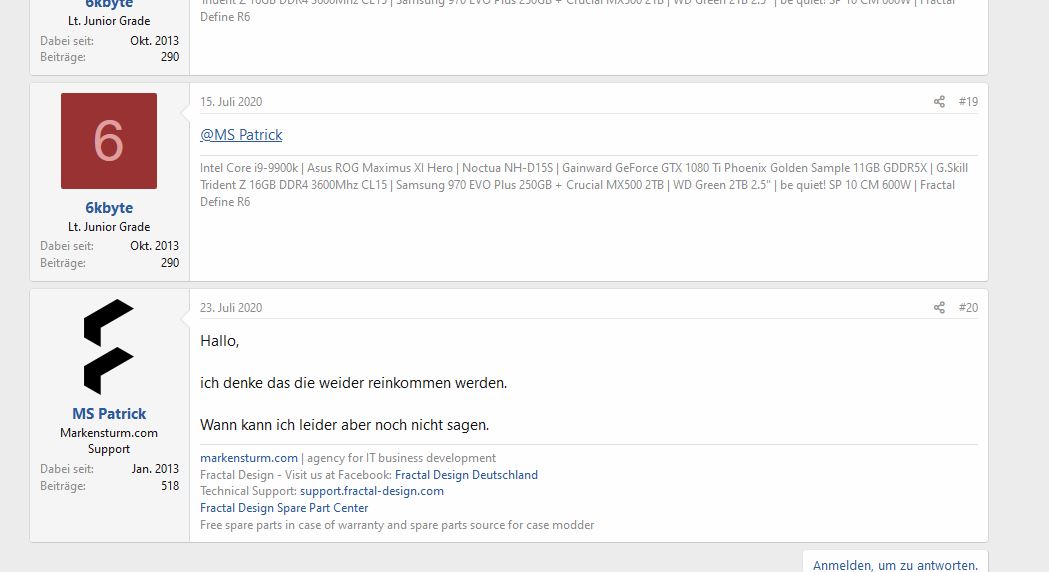This screenshot has width=1049, height=572.
Task: Open the permalink for post #19
Action: (968, 102)
